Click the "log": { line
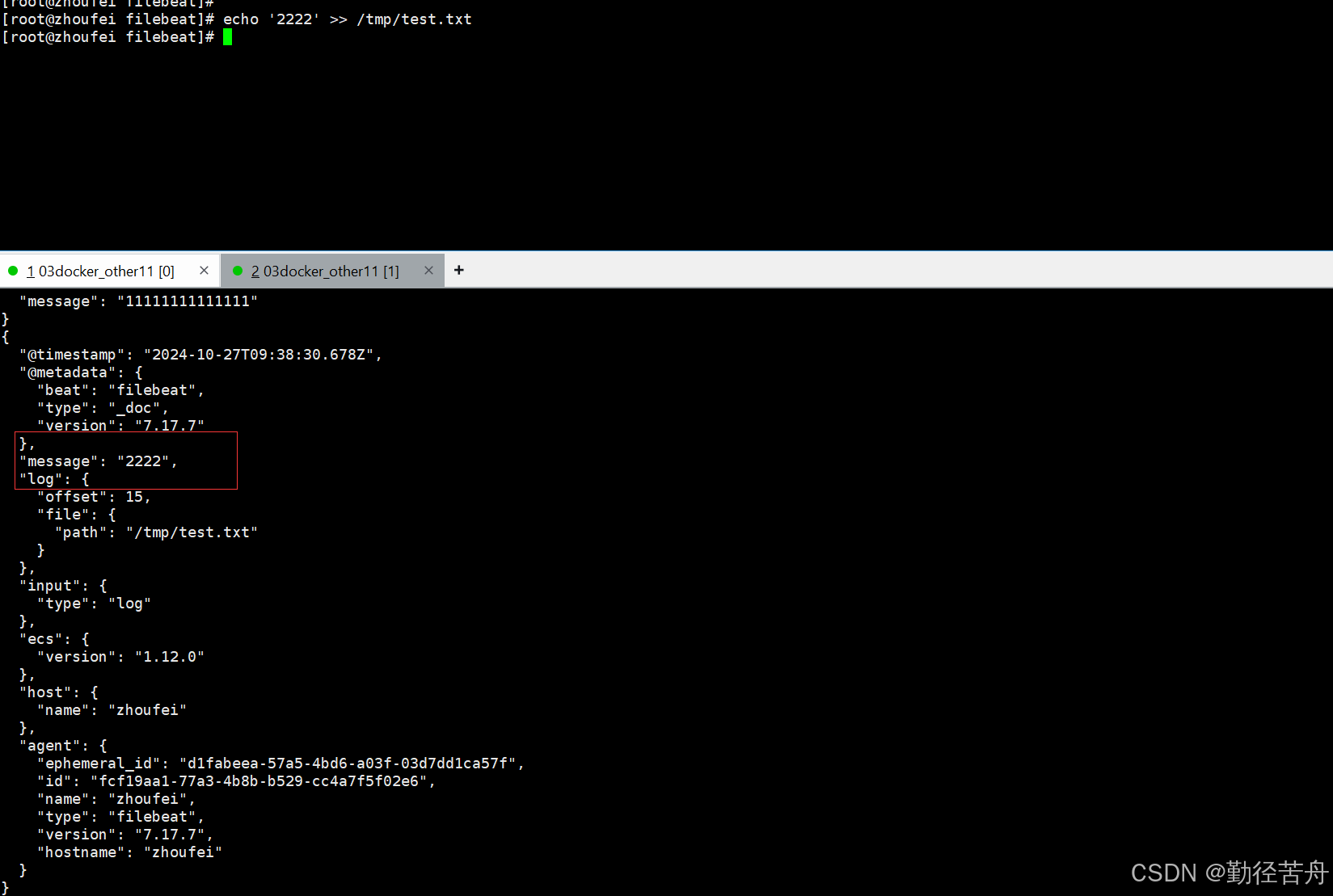 pyautogui.click(x=54, y=479)
